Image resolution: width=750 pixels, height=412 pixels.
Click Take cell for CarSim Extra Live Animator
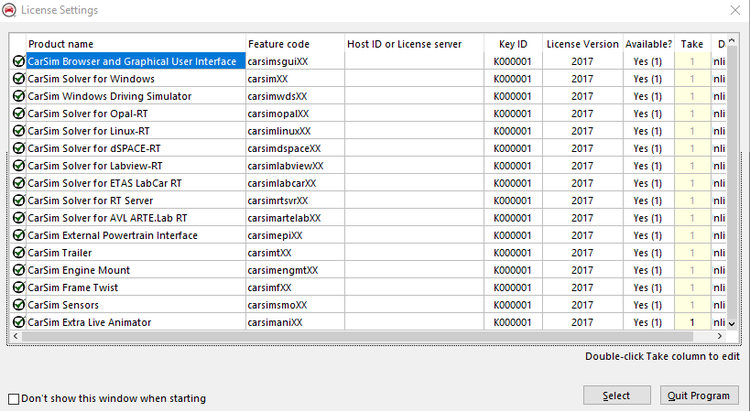pyautogui.click(x=691, y=322)
